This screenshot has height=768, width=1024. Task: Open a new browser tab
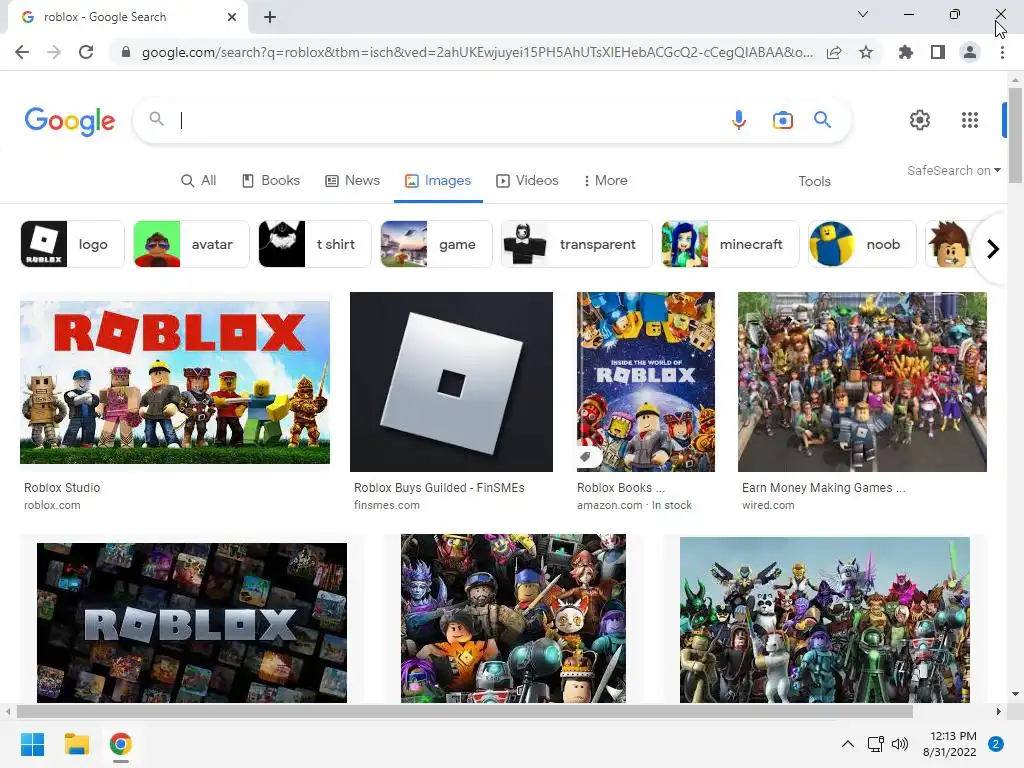click(270, 17)
